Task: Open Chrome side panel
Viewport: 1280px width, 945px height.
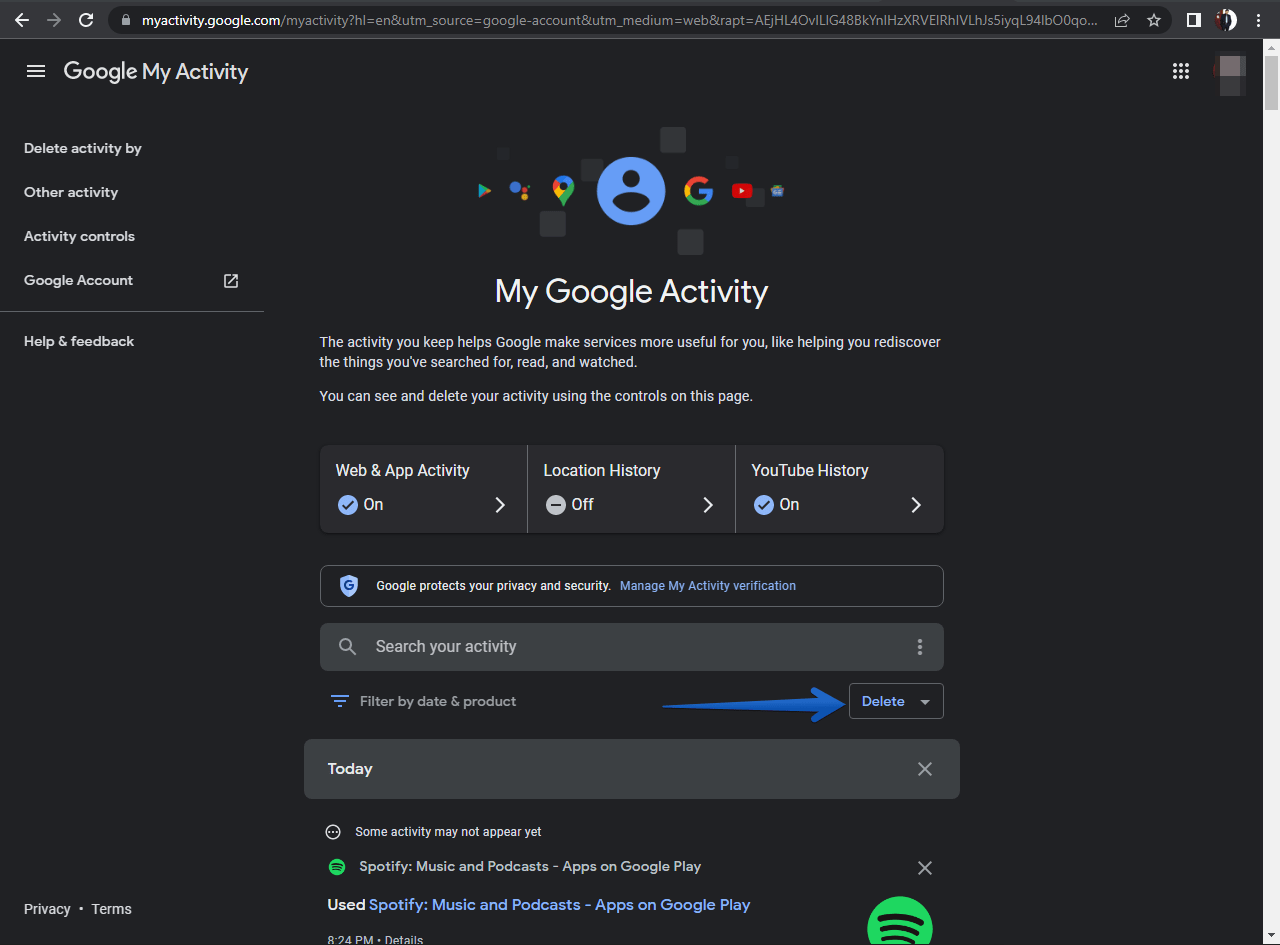Action: pos(1193,20)
